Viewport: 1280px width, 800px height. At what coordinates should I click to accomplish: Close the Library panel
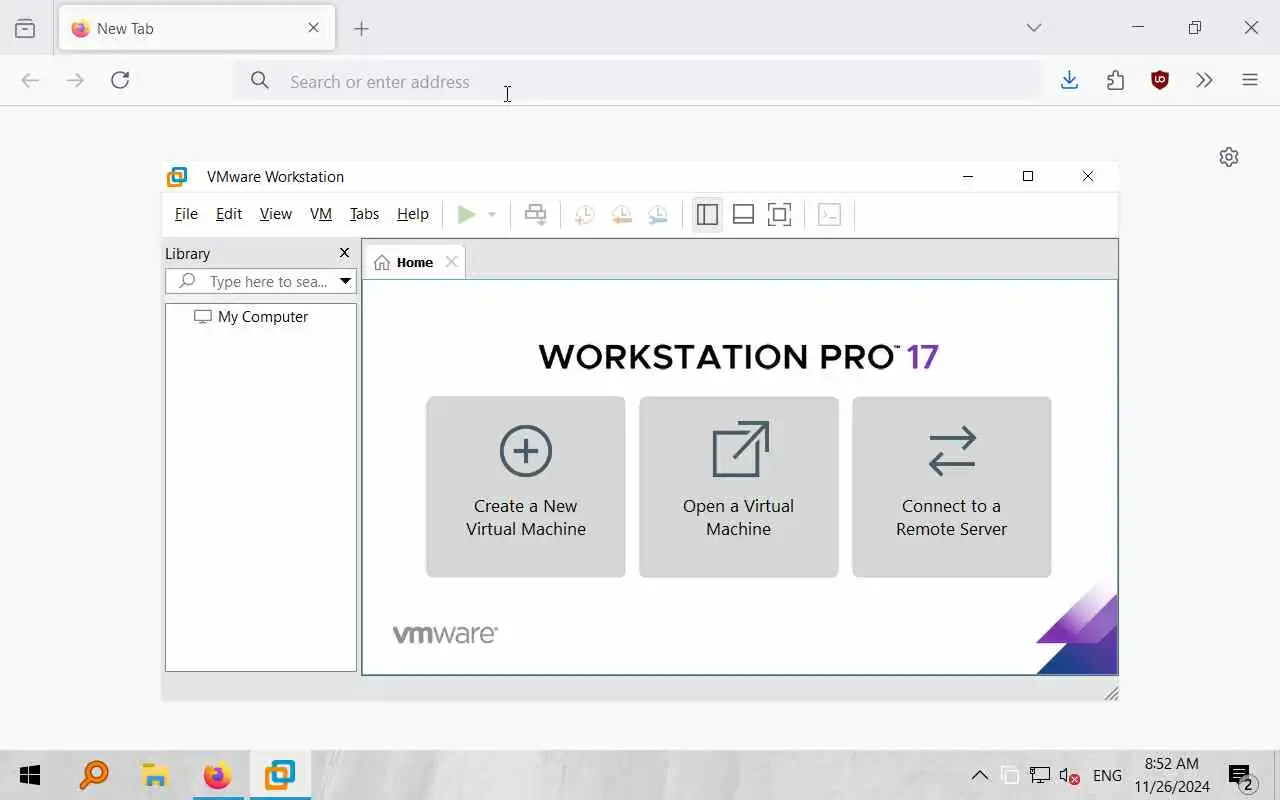[x=344, y=253]
